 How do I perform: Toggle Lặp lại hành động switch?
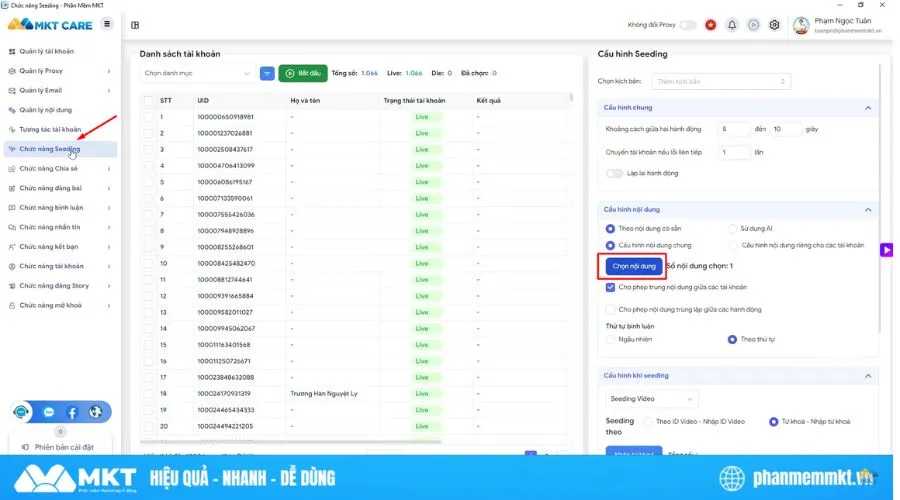pyautogui.click(x=614, y=173)
